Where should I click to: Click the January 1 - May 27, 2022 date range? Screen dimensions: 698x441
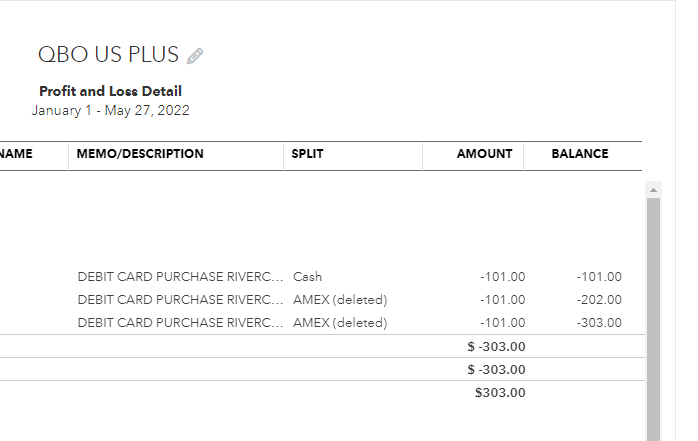[110, 110]
